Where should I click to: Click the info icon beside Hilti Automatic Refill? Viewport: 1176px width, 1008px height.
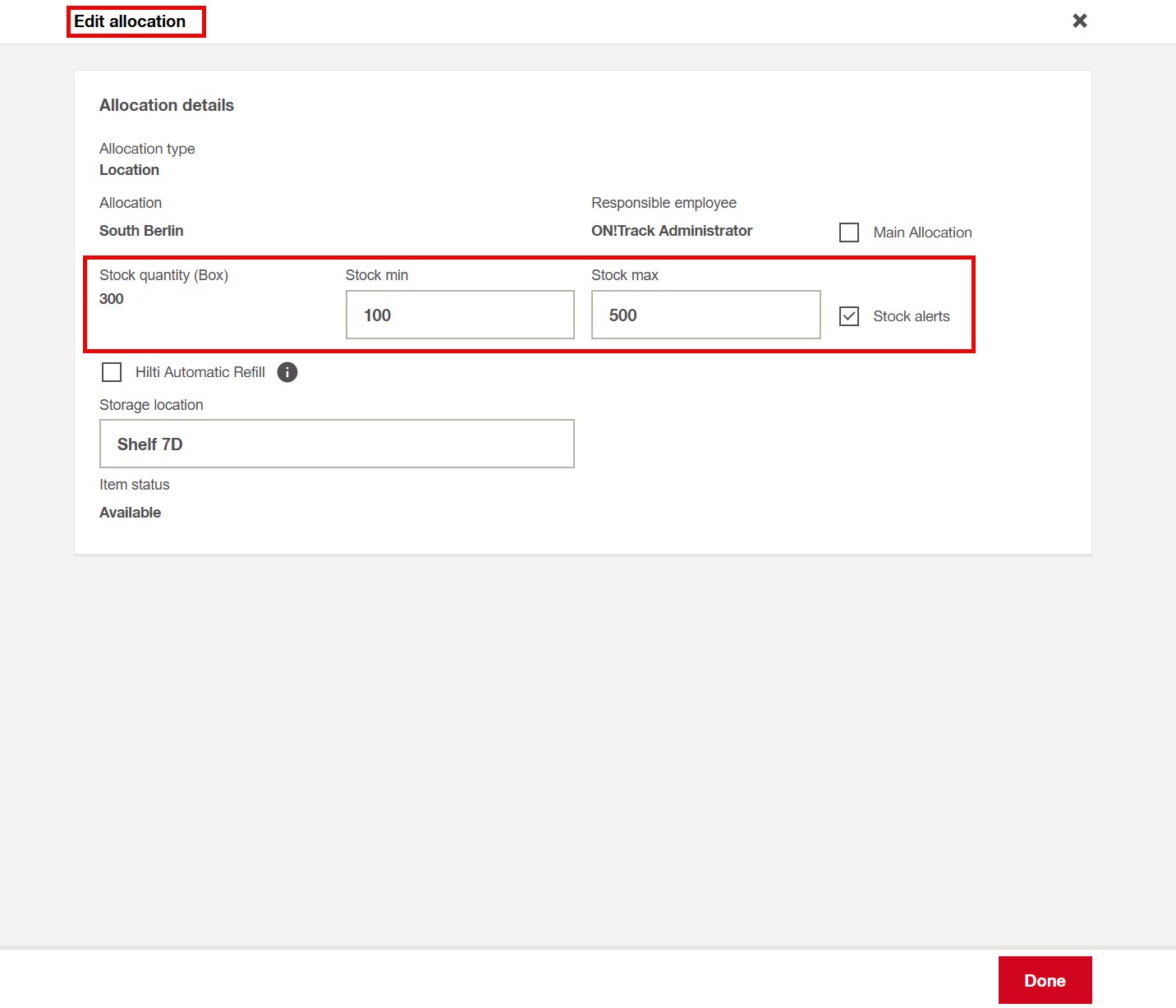click(287, 372)
